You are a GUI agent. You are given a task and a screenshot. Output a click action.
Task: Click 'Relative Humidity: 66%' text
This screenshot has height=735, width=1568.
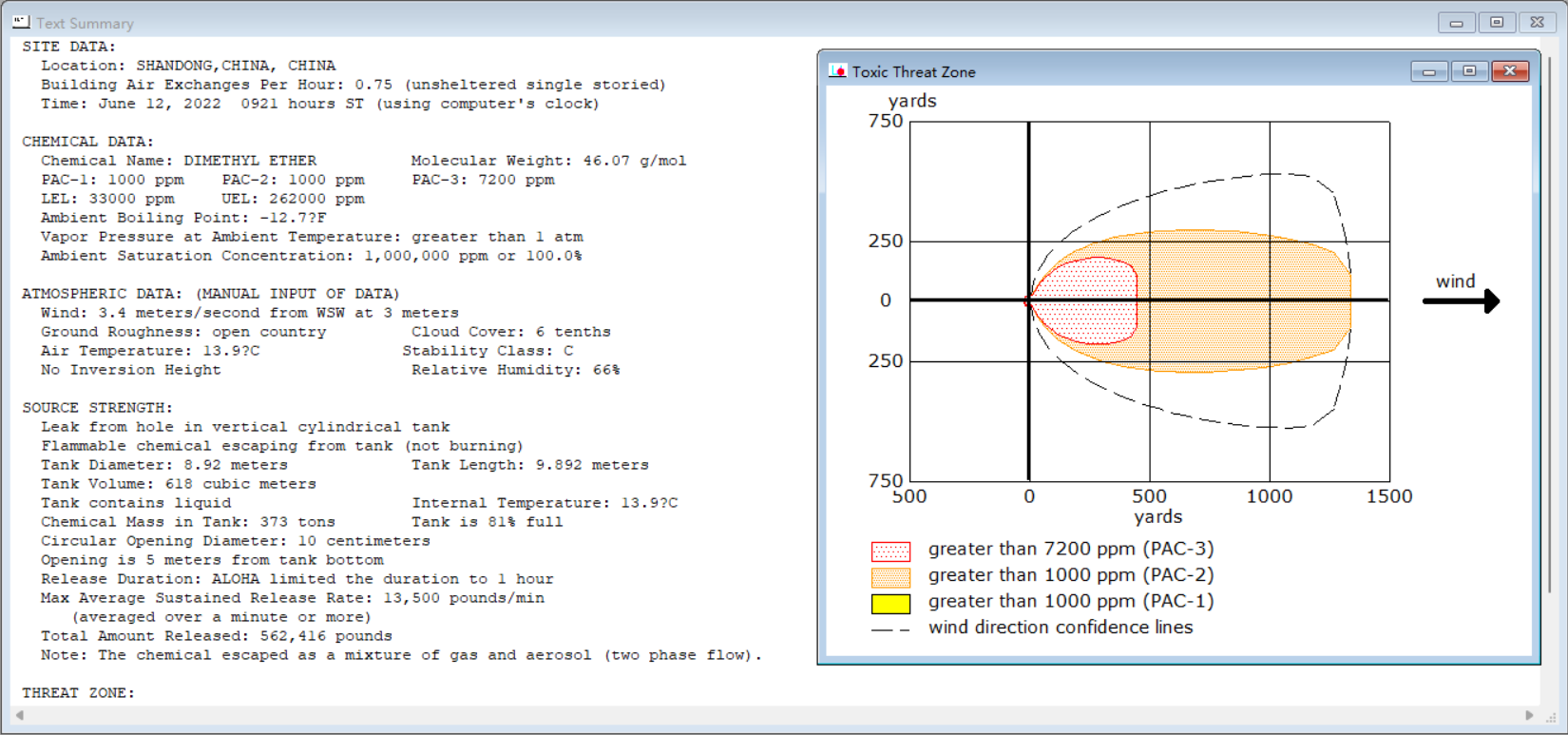tap(516, 370)
